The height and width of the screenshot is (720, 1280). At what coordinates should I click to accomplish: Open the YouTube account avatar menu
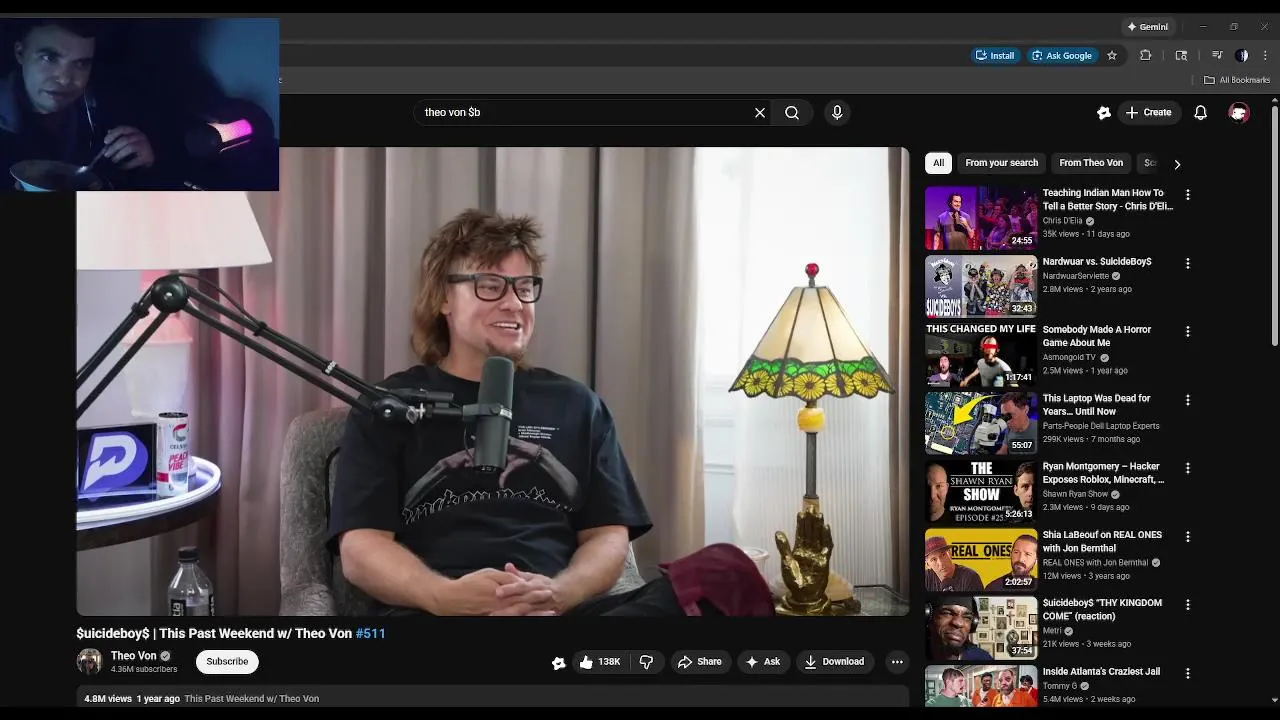(x=1239, y=113)
